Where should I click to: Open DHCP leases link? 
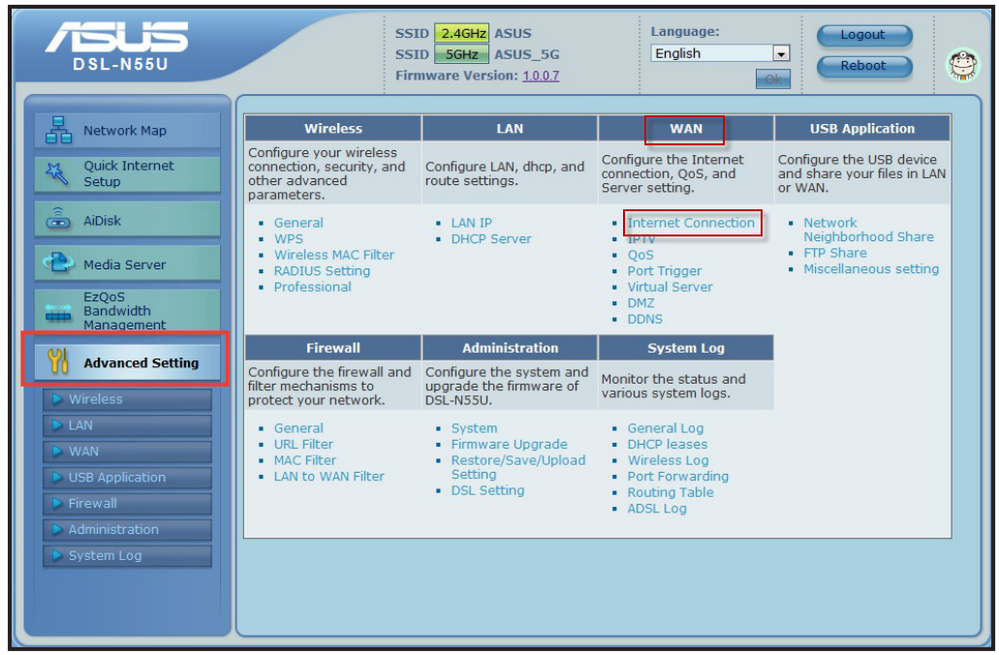[667, 444]
